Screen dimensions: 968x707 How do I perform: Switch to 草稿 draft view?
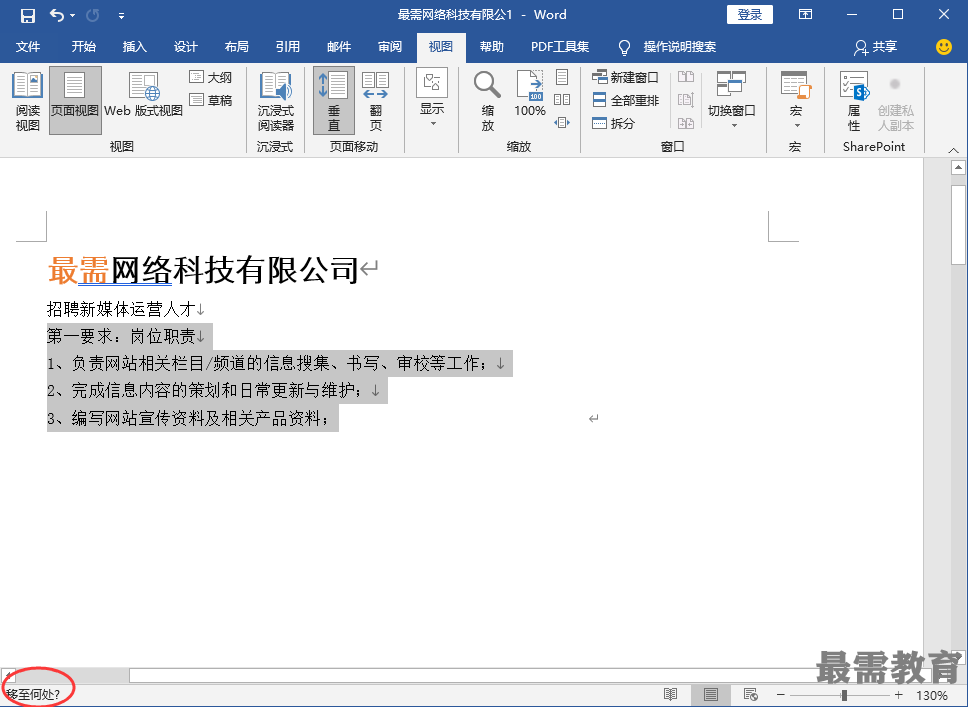click(211, 99)
